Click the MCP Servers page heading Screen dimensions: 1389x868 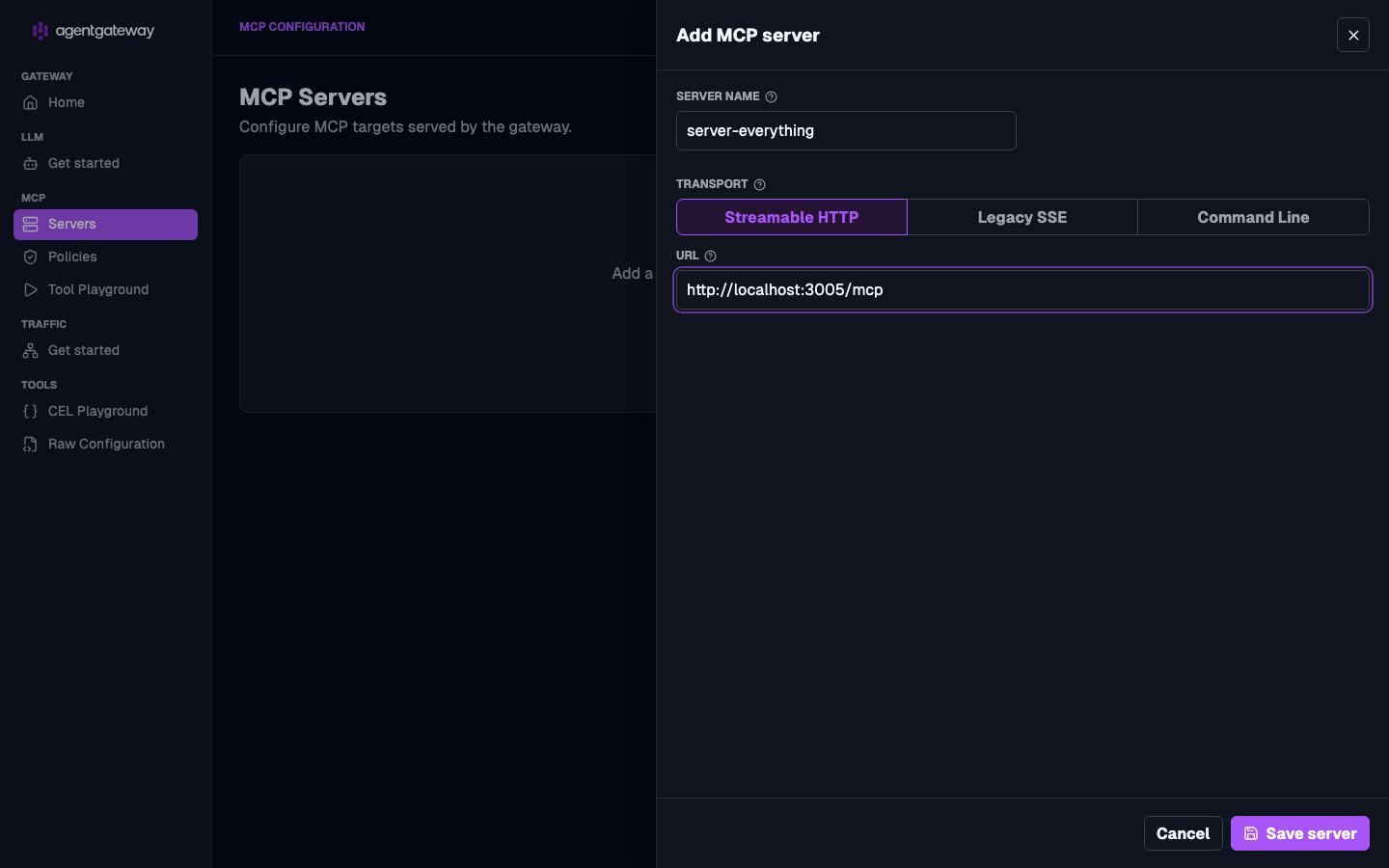[313, 97]
